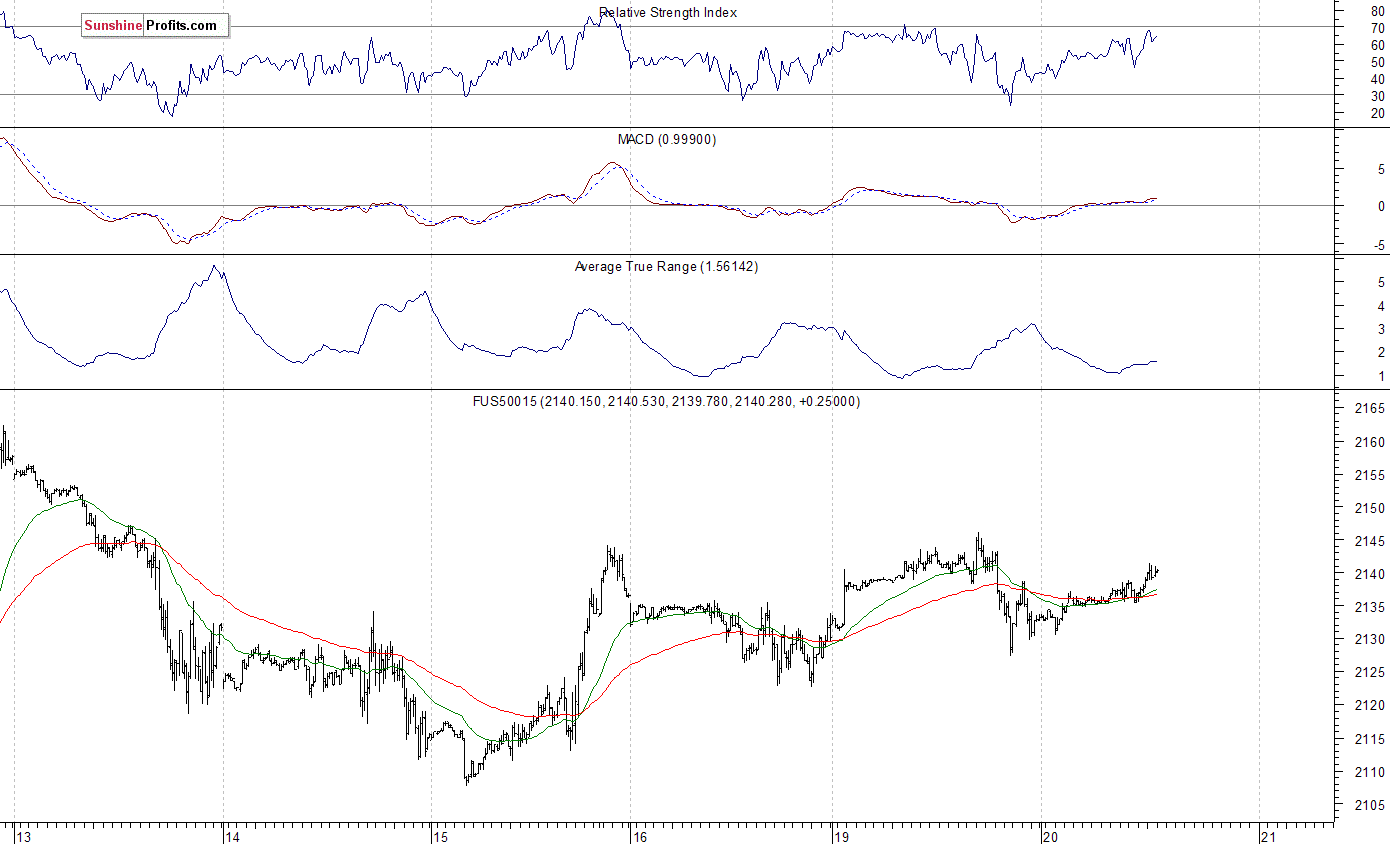The image size is (1390, 844).
Task: Click the 2105 price axis label
Action: point(1369,805)
